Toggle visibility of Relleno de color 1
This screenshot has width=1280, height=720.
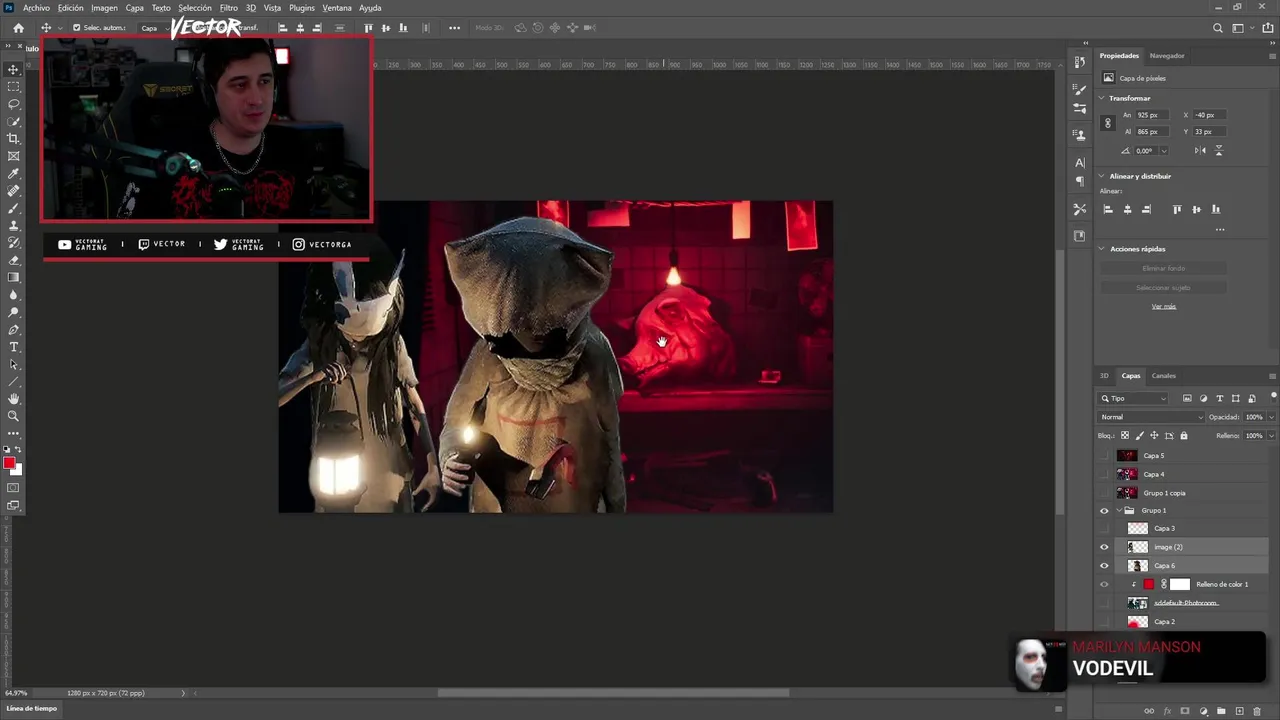[1104, 584]
